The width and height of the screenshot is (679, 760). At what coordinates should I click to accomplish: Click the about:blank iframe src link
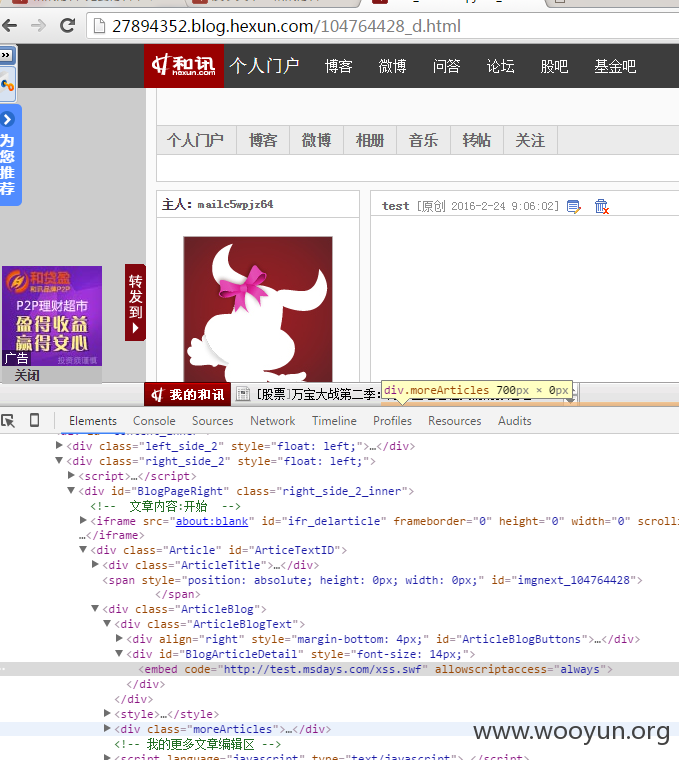(x=212, y=521)
